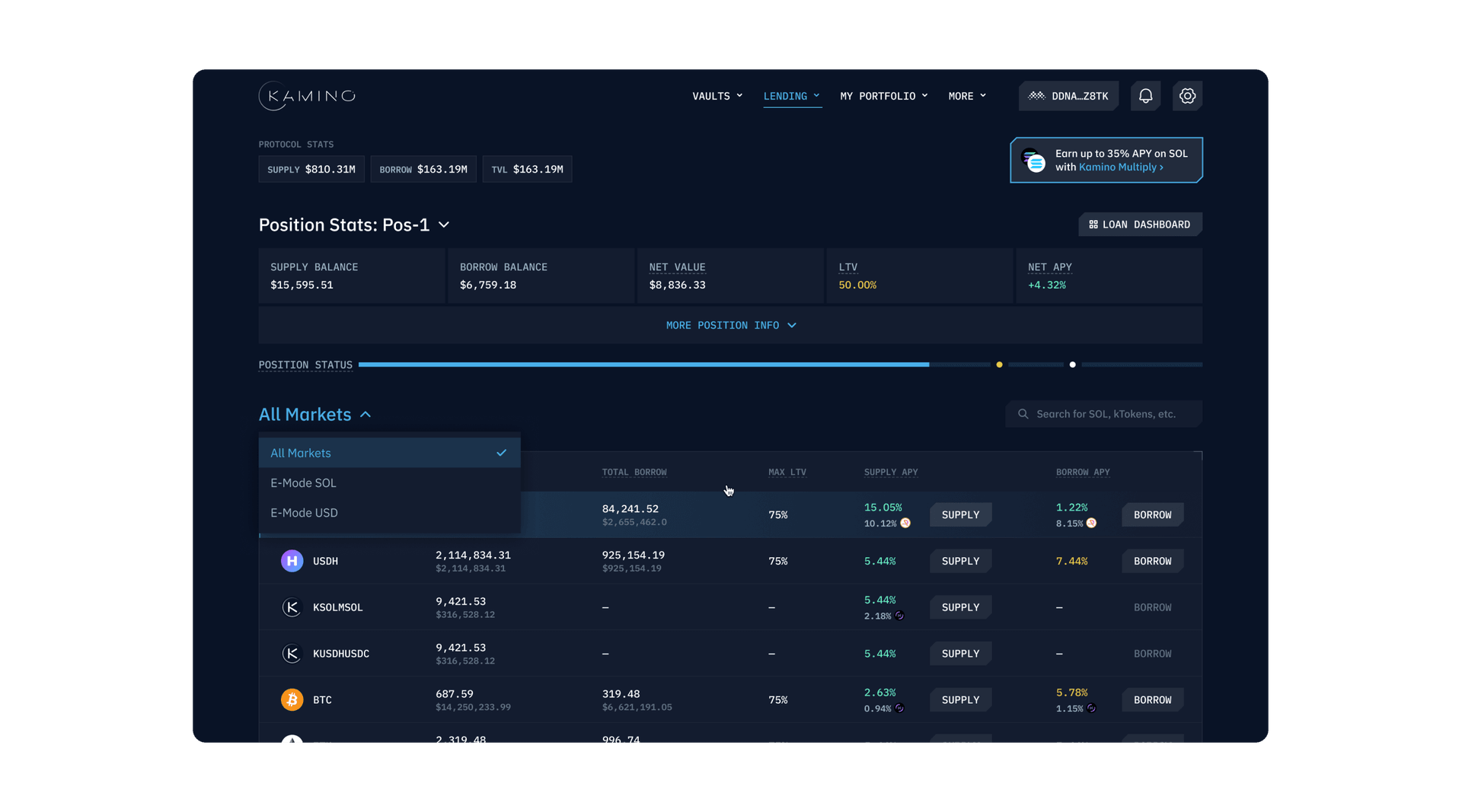Sort by Max LTV column header
This screenshot has height=812, width=1462.
click(x=787, y=472)
